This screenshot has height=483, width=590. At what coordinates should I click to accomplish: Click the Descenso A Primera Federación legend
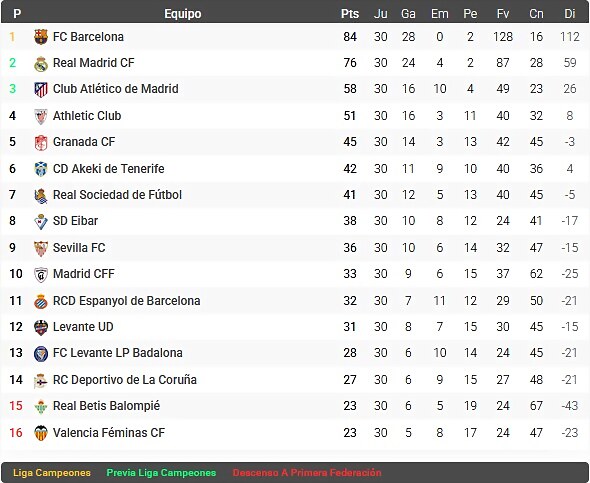(307, 473)
